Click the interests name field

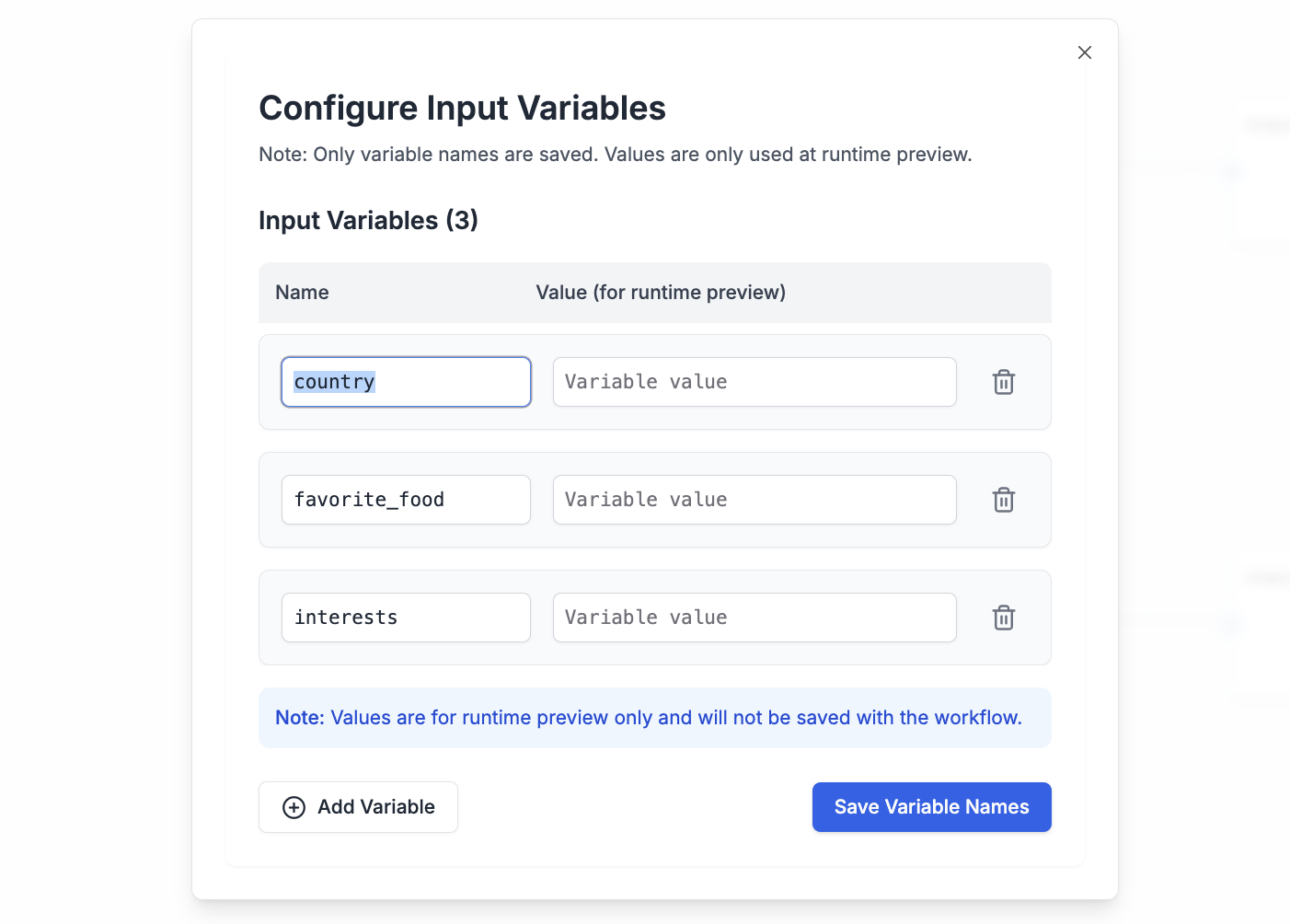pyautogui.click(x=405, y=618)
